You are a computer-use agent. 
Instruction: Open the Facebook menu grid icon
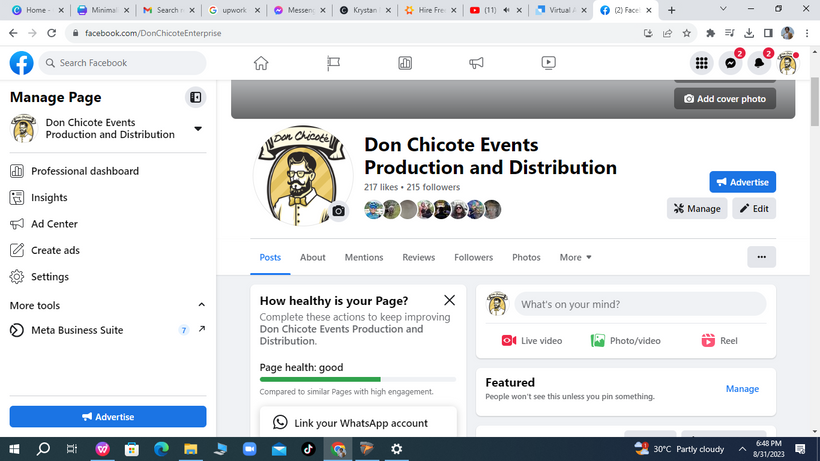701,63
